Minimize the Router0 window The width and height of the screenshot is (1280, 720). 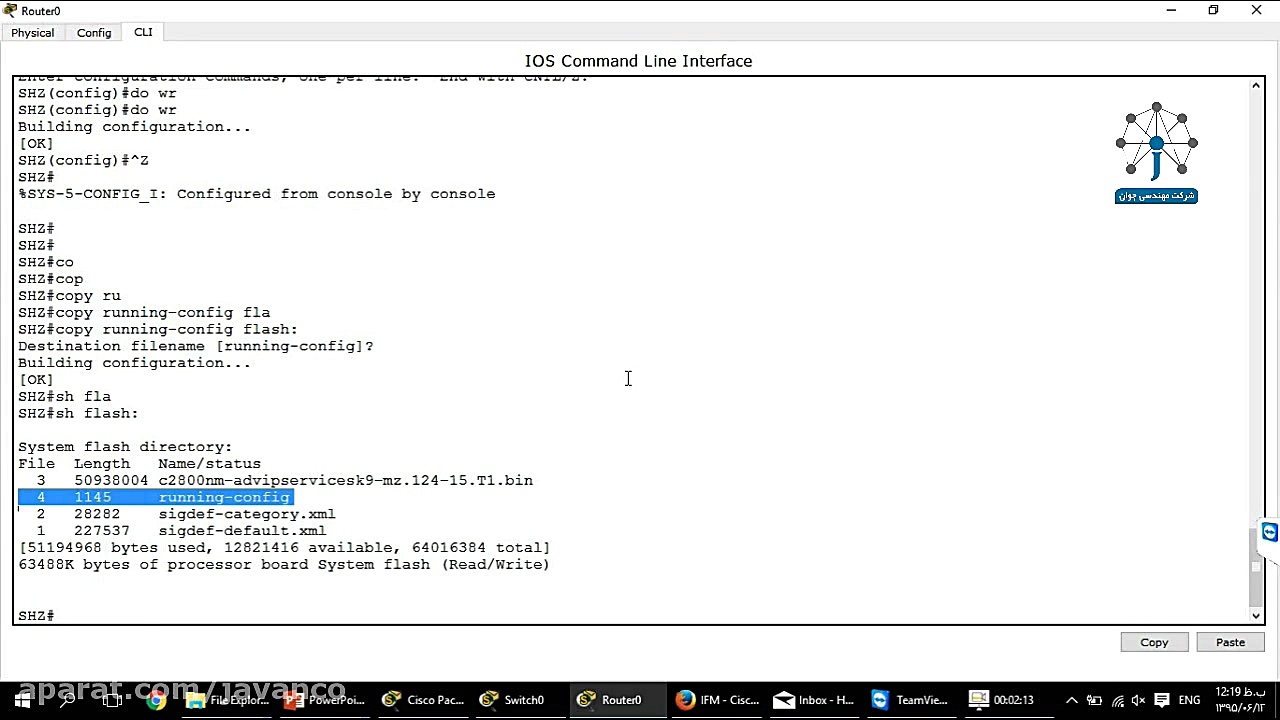(1171, 10)
